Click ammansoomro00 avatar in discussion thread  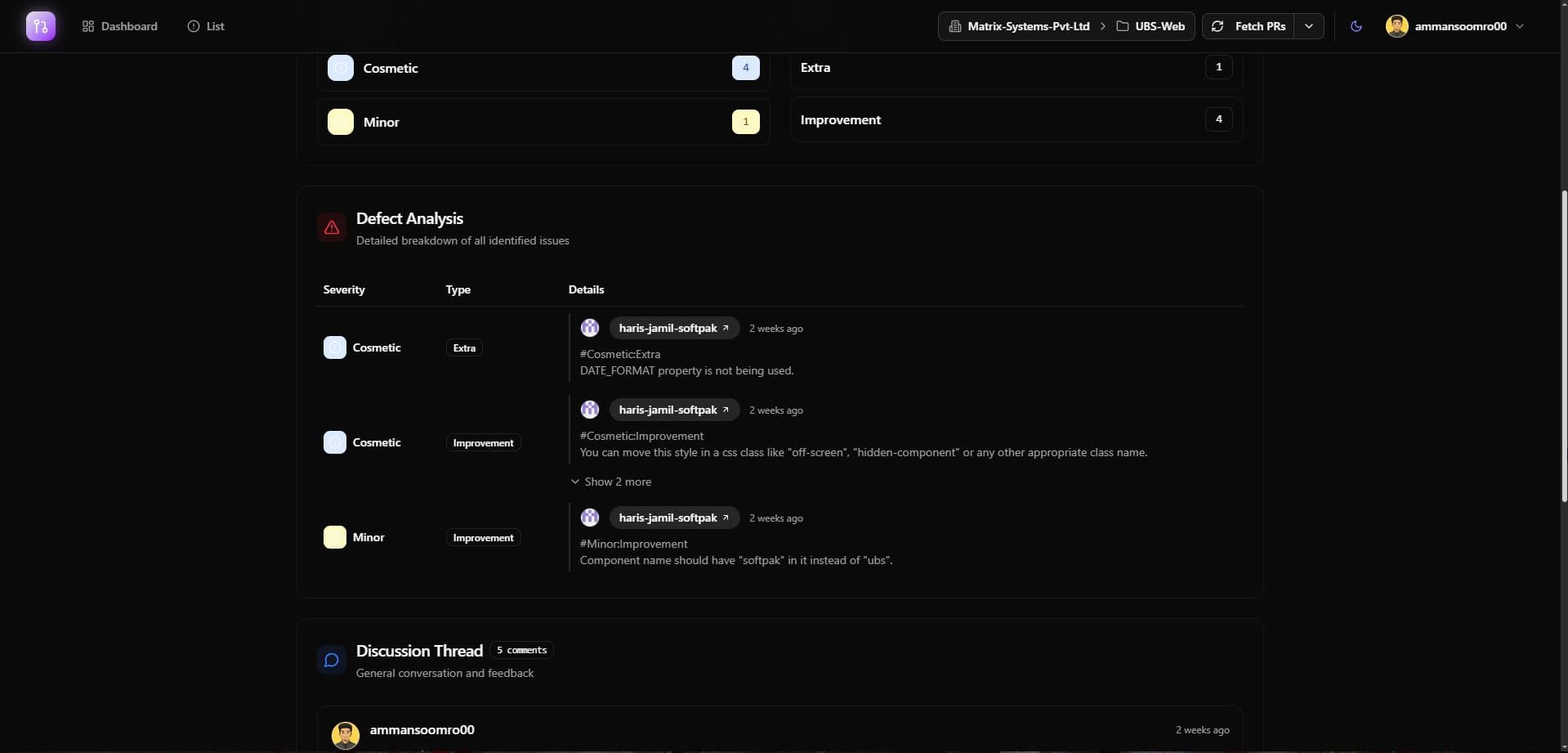[346, 735]
